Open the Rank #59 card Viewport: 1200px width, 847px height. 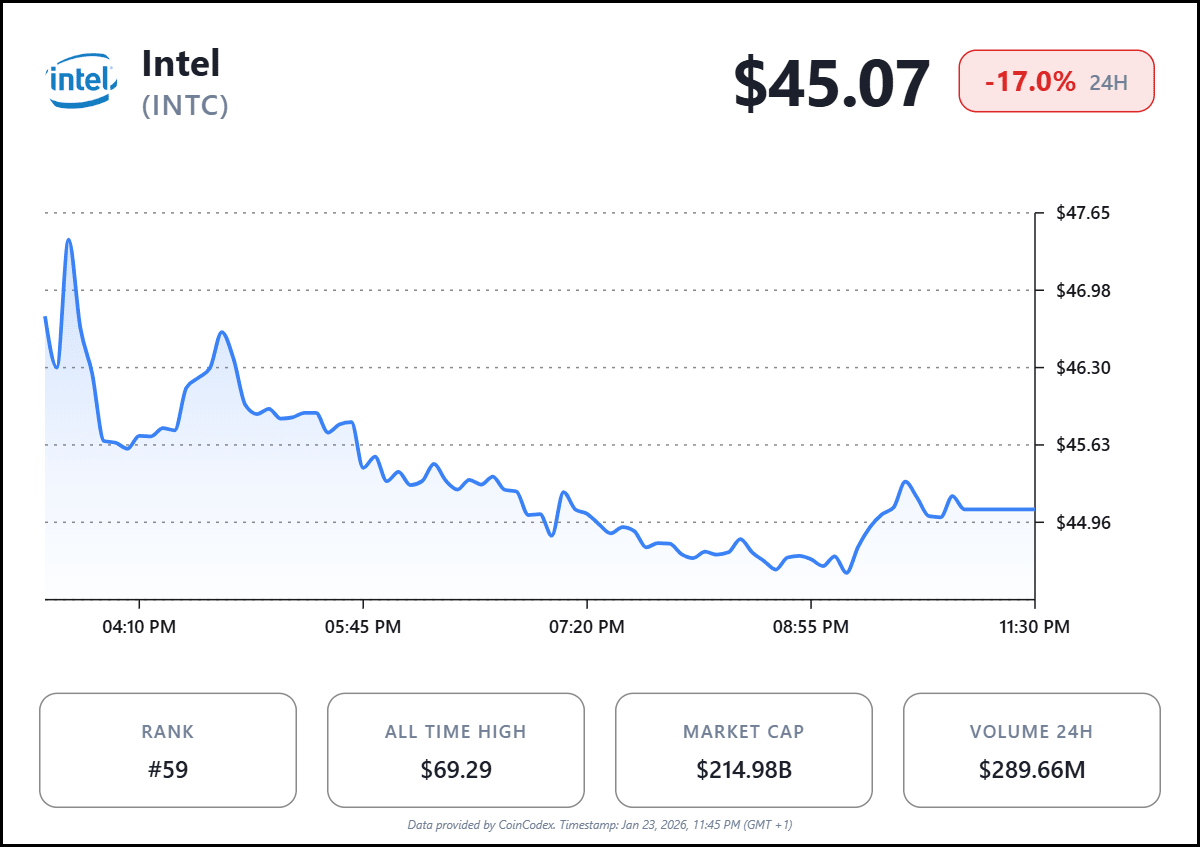[168, 750]
